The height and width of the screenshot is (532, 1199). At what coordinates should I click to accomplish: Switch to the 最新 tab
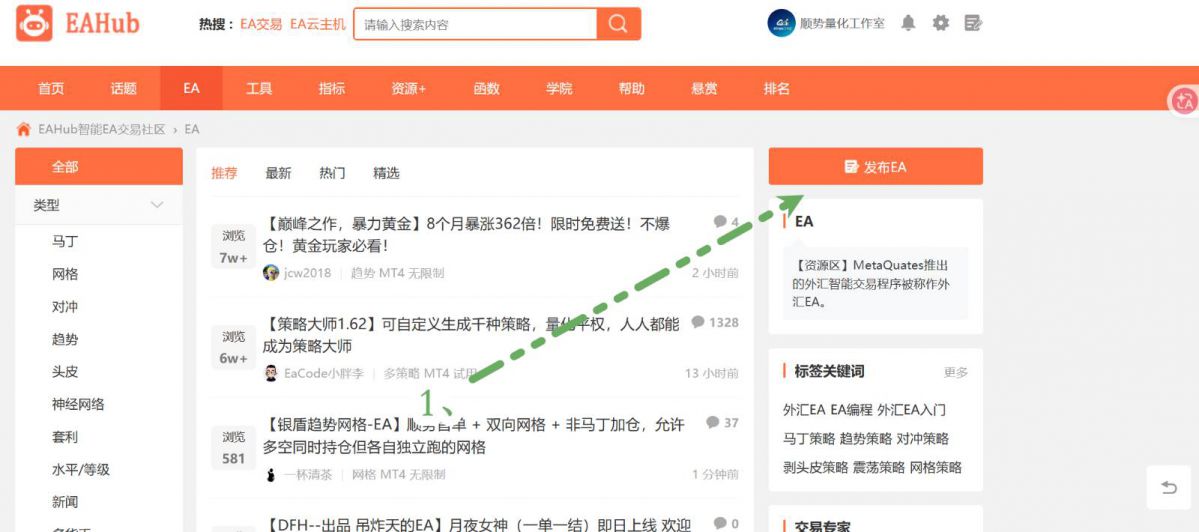[278, 174]
